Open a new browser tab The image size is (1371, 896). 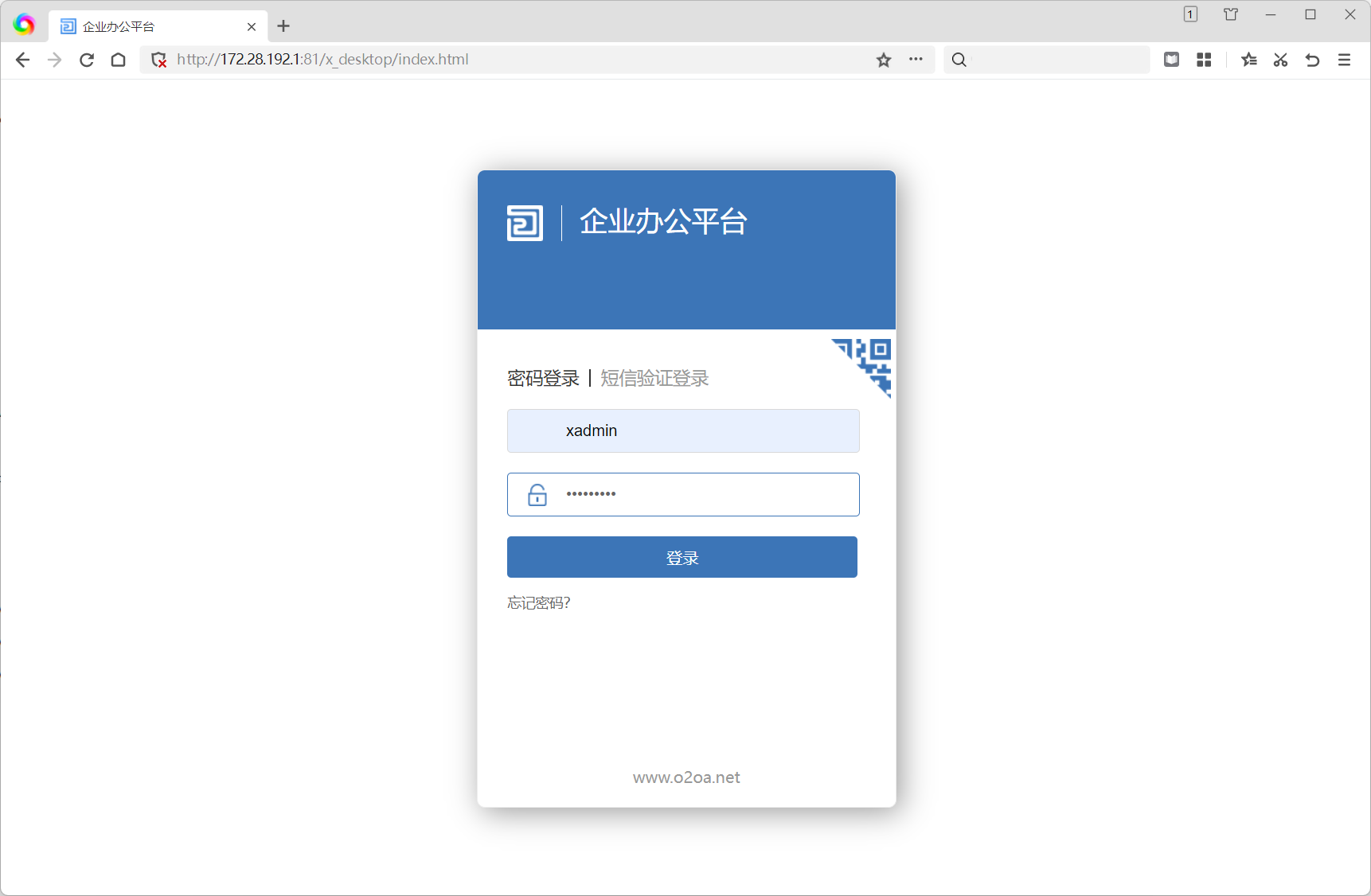pyautogui.click(x=283, y=26)
